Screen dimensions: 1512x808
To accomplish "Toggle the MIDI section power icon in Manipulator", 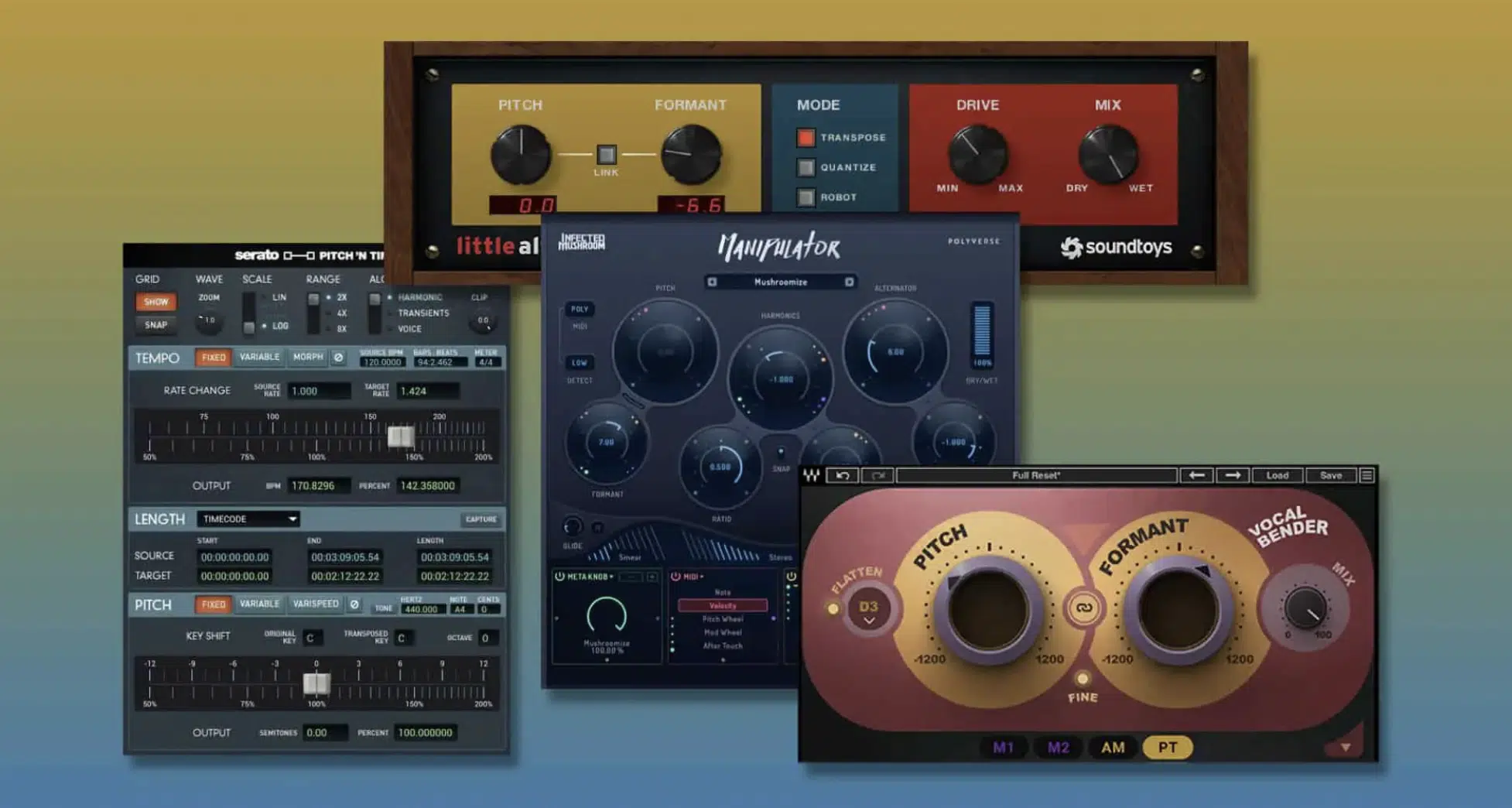I will point(676,577).
